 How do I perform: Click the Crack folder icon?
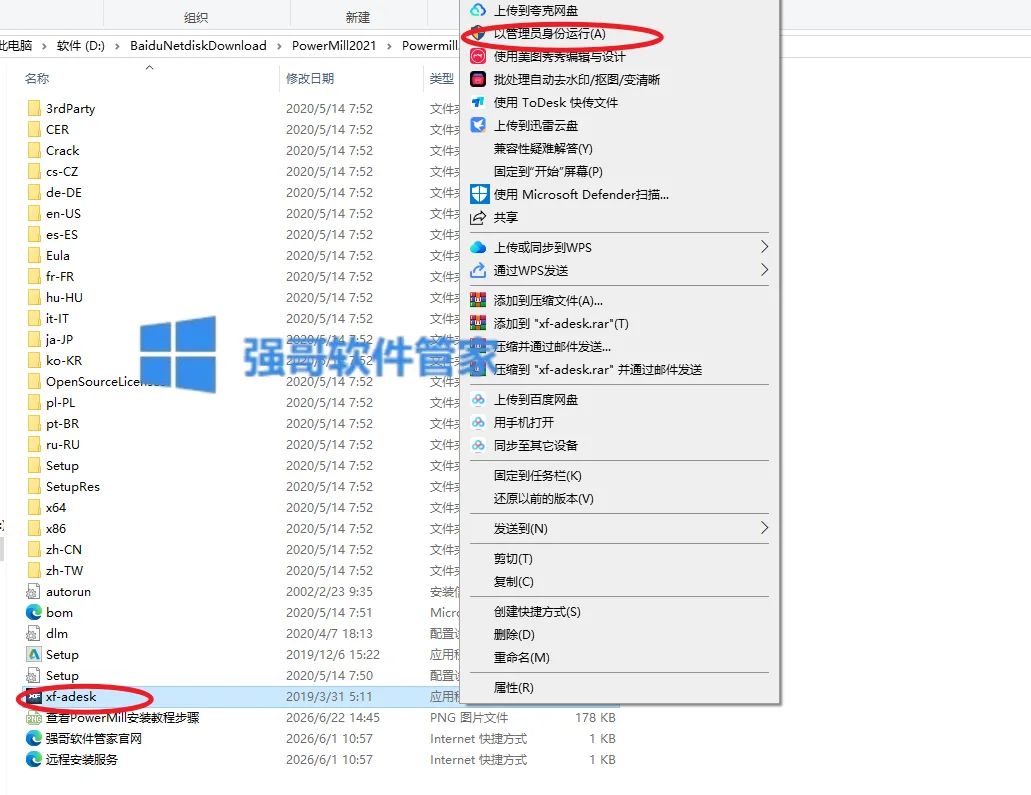(34, 151)
